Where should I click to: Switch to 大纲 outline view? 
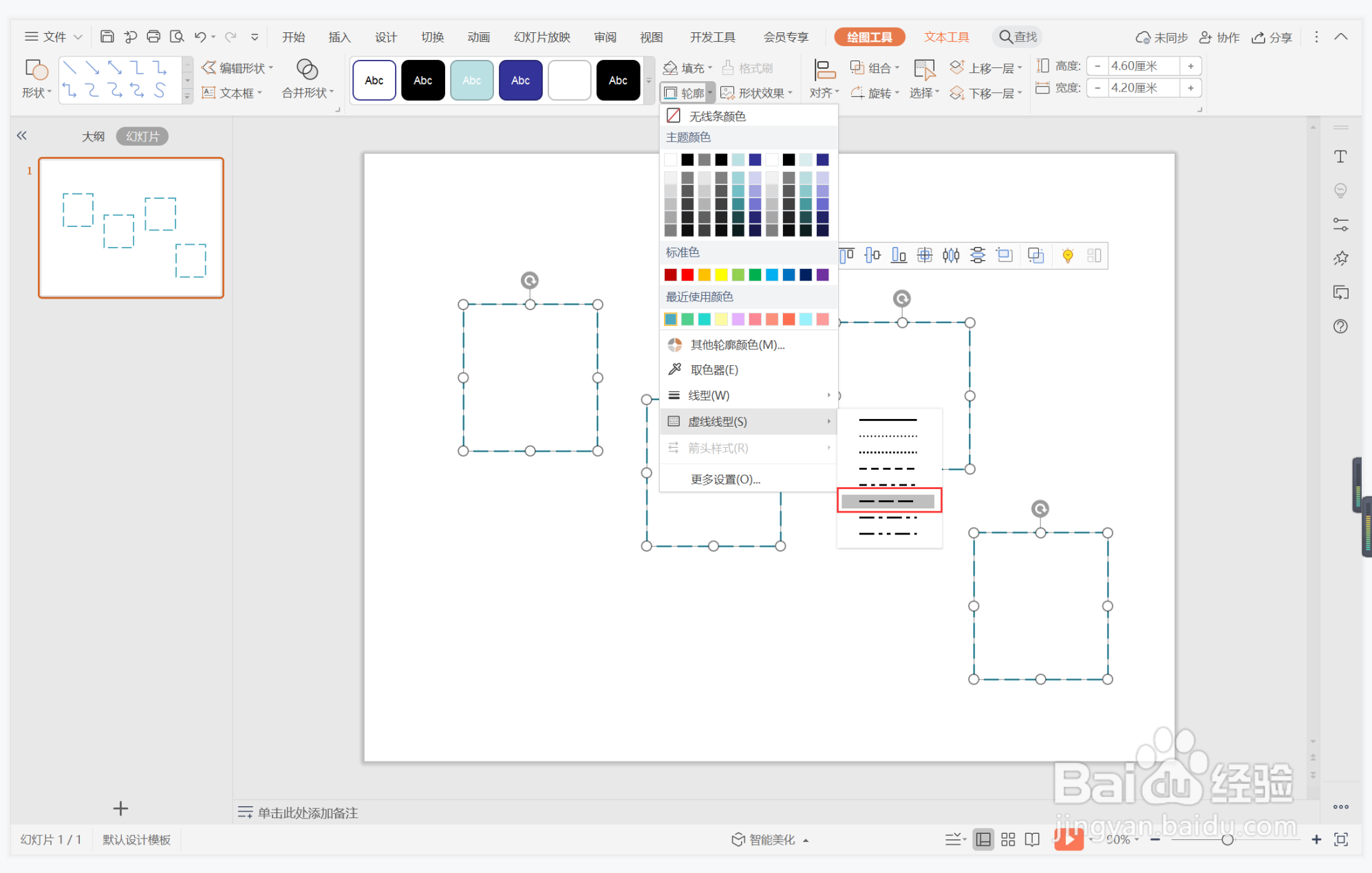coord(93,136)
